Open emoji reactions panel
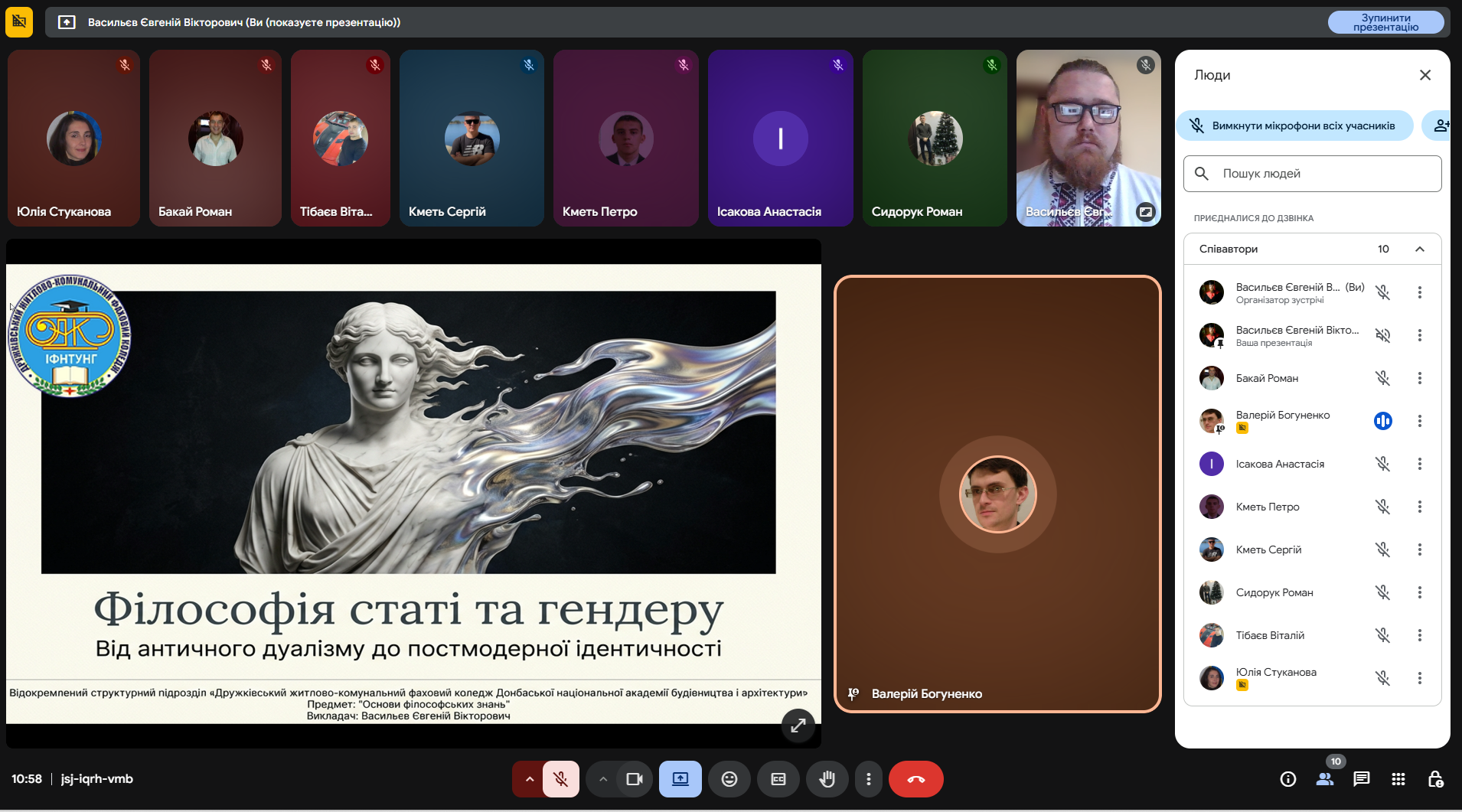1462x812 pixels. (729, 779)
